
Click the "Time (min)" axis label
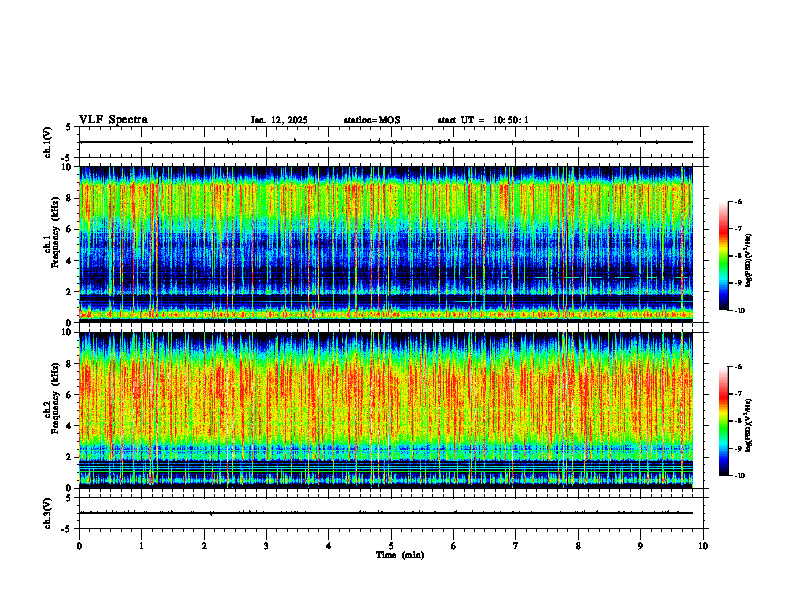[x=400, y=555]
